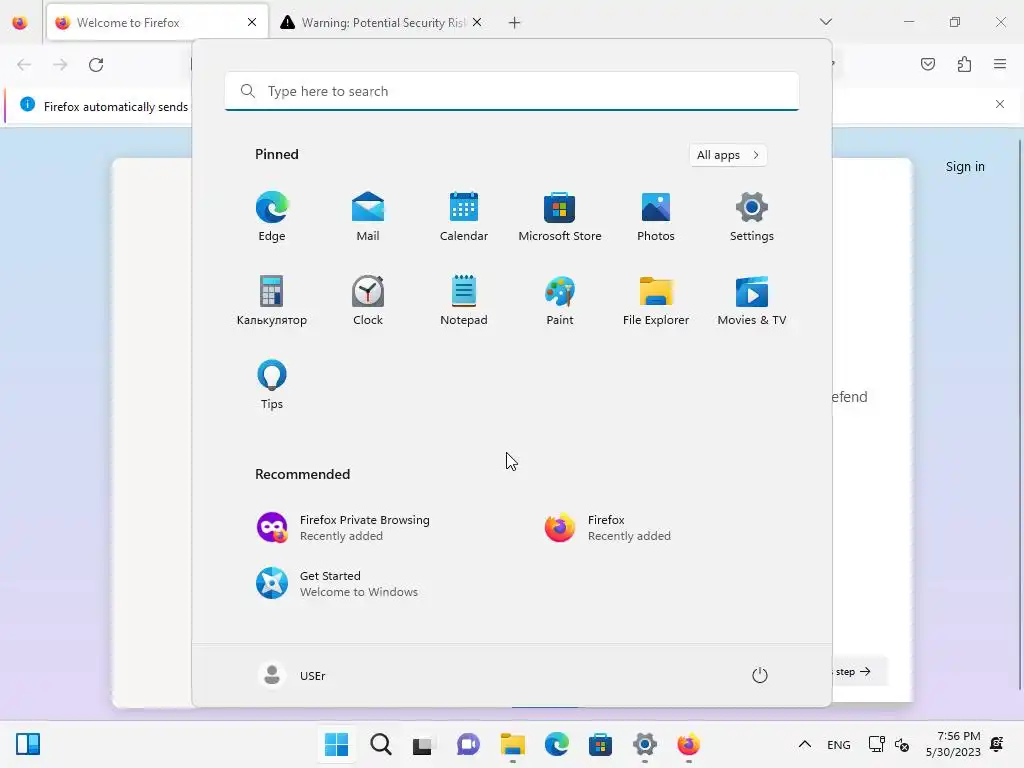Open the notification center bell
Image resolution: width=1024 pixels, height=768 pixels.
[997, 744]
